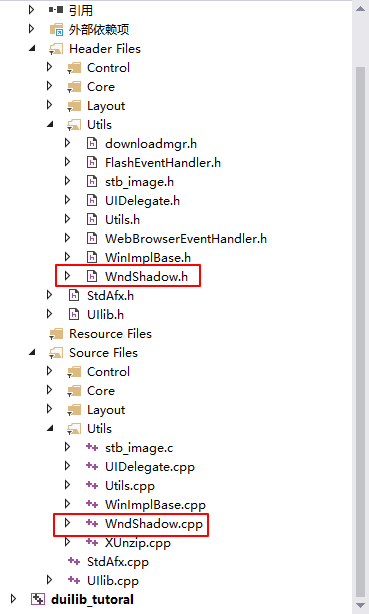
Task: Select the stb_image.c file name
Action: coord(139,448)
